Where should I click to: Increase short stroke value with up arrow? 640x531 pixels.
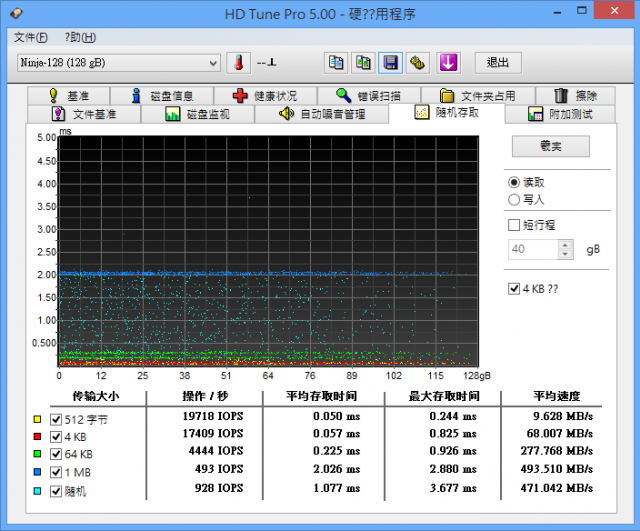pos(565,245)
